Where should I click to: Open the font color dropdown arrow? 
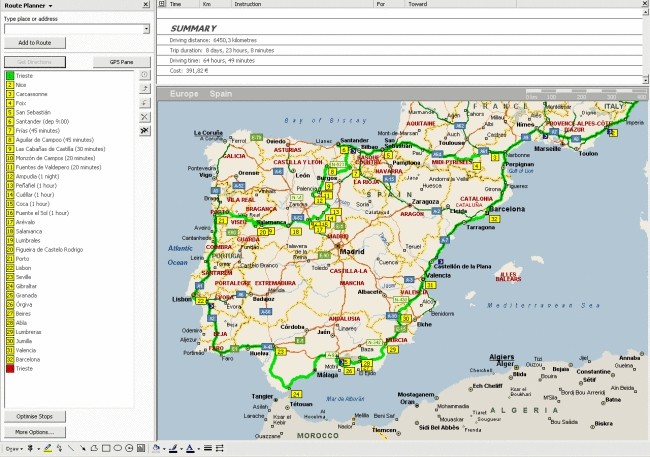click(198, 448)
